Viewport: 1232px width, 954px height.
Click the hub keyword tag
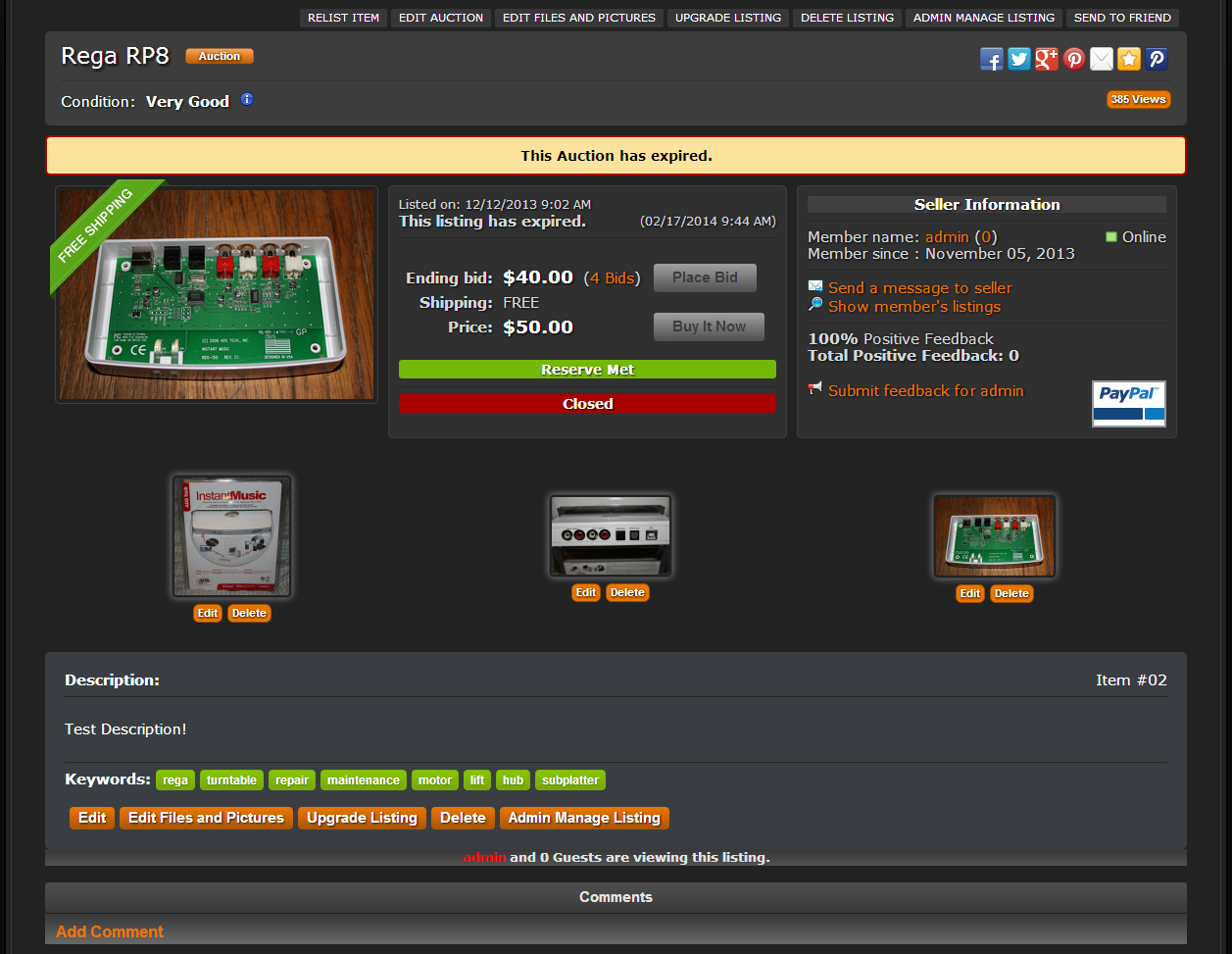click(x=513, y=780)
